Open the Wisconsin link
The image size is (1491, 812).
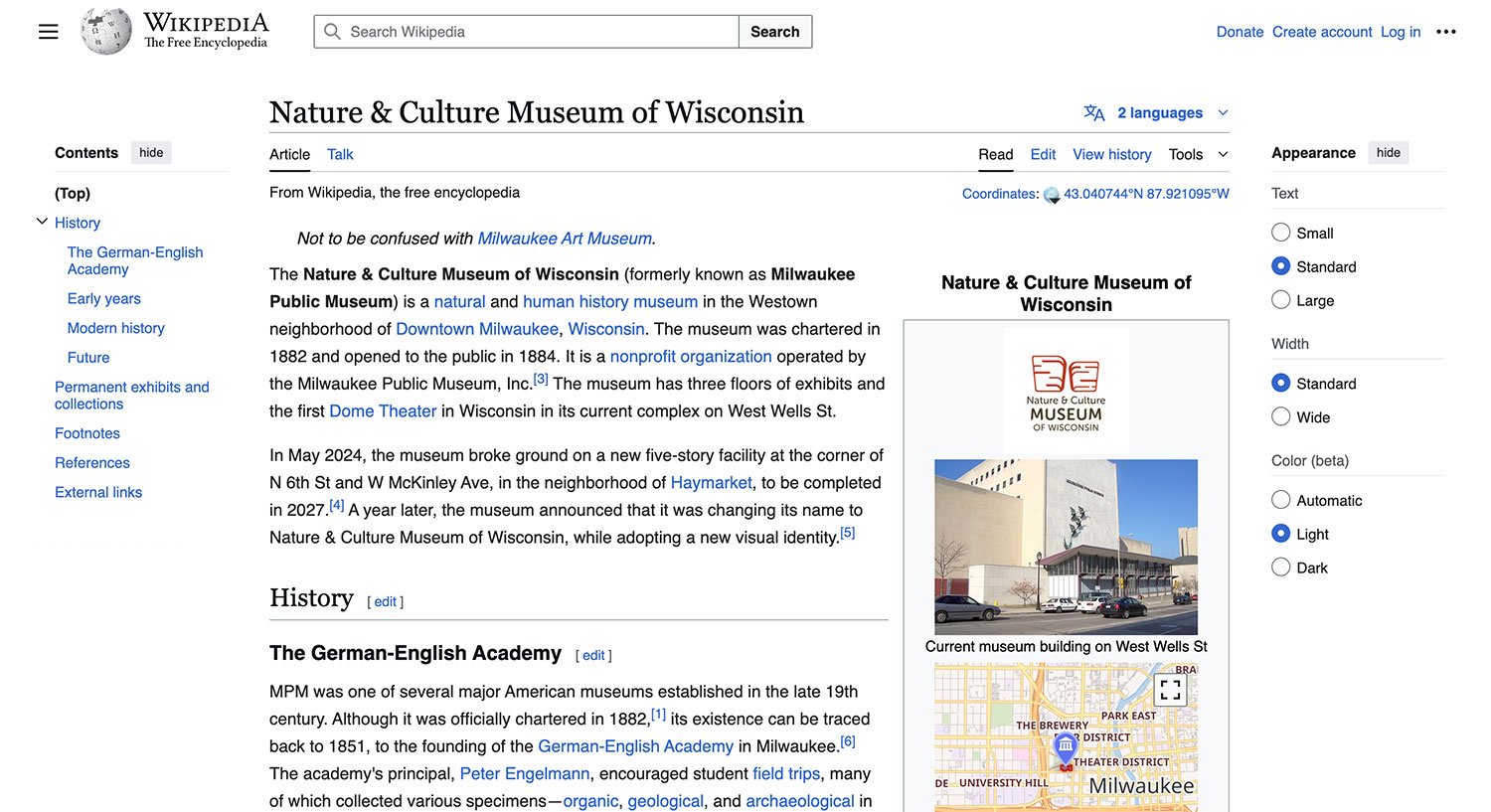click(606, 329)
